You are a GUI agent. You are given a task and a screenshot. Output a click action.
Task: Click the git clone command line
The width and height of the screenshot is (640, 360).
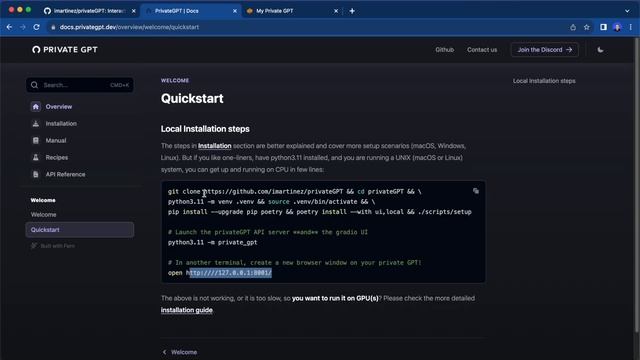tap(294, 191)
